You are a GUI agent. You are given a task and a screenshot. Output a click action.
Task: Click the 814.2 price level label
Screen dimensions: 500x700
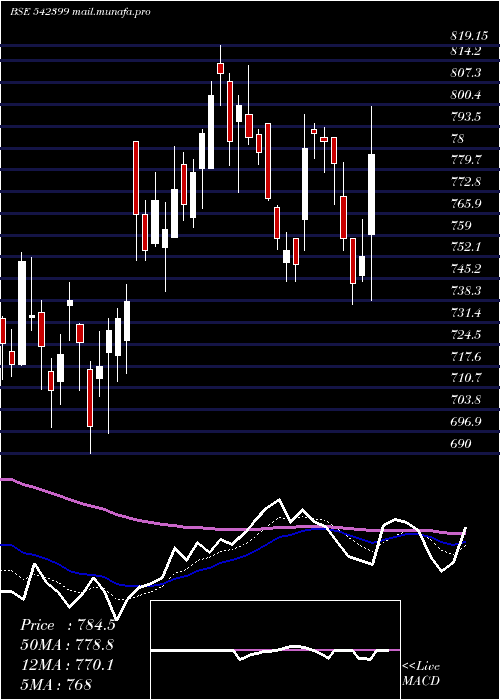pos(466,51)
